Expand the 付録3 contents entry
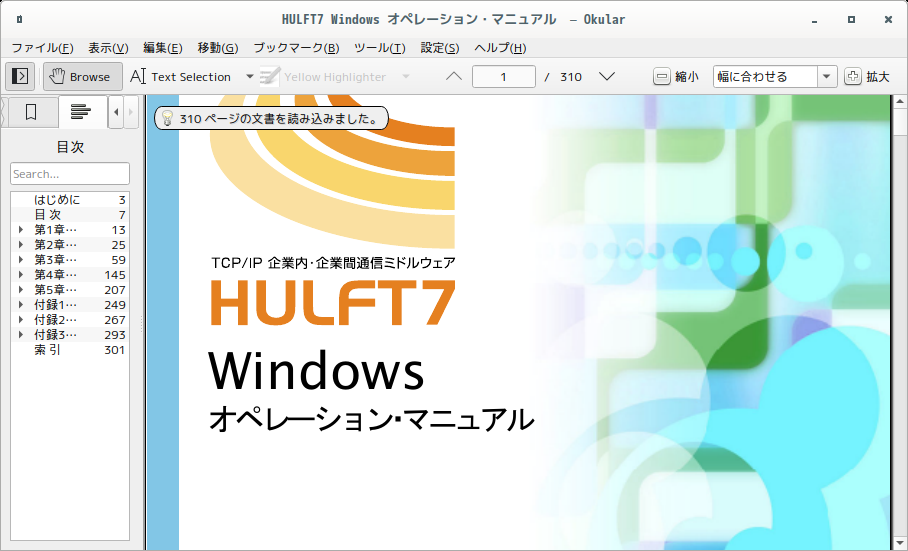Screen dimensions: 908x551 (x=21, y=335)
